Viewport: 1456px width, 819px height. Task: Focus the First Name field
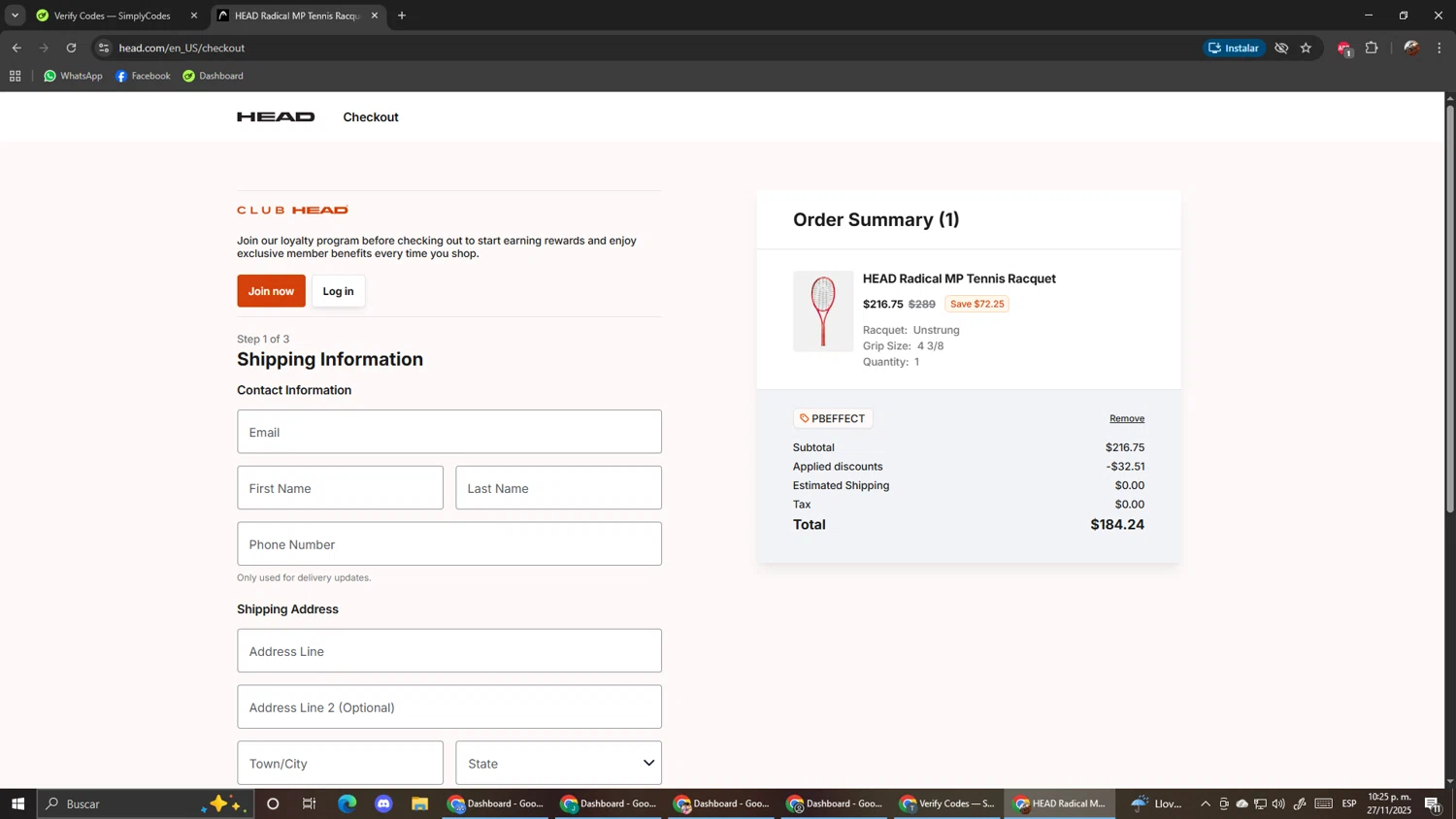tap(340, 488)
